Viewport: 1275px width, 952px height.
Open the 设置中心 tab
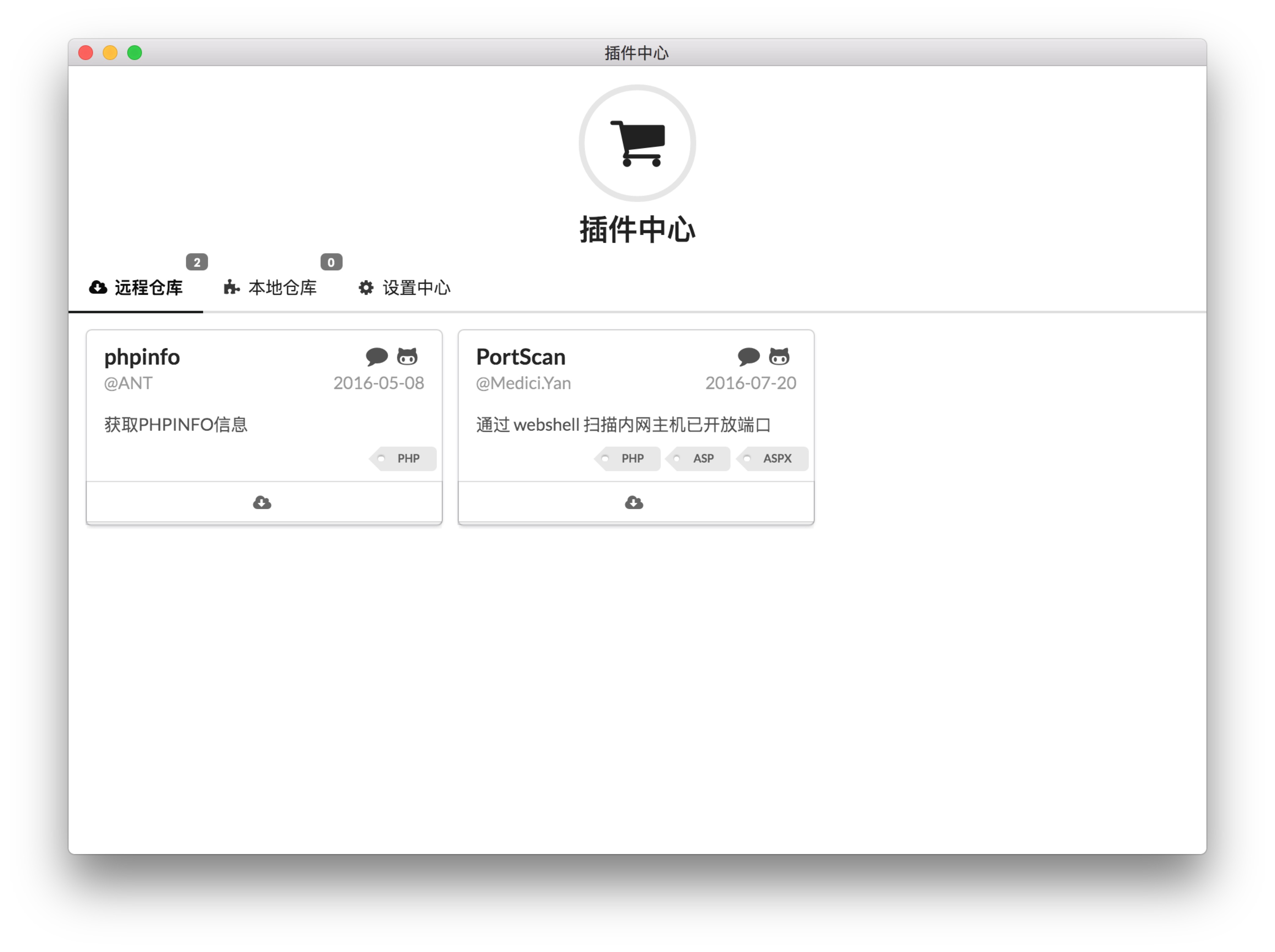pyautogui.click(x=404, y=288)
